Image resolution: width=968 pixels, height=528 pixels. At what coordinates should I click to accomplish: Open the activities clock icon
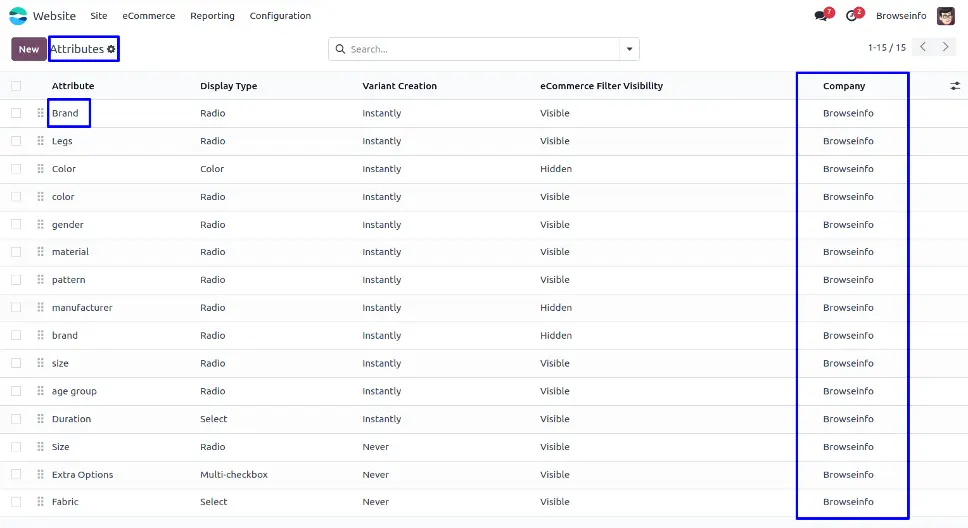click(x=852, y=16)
